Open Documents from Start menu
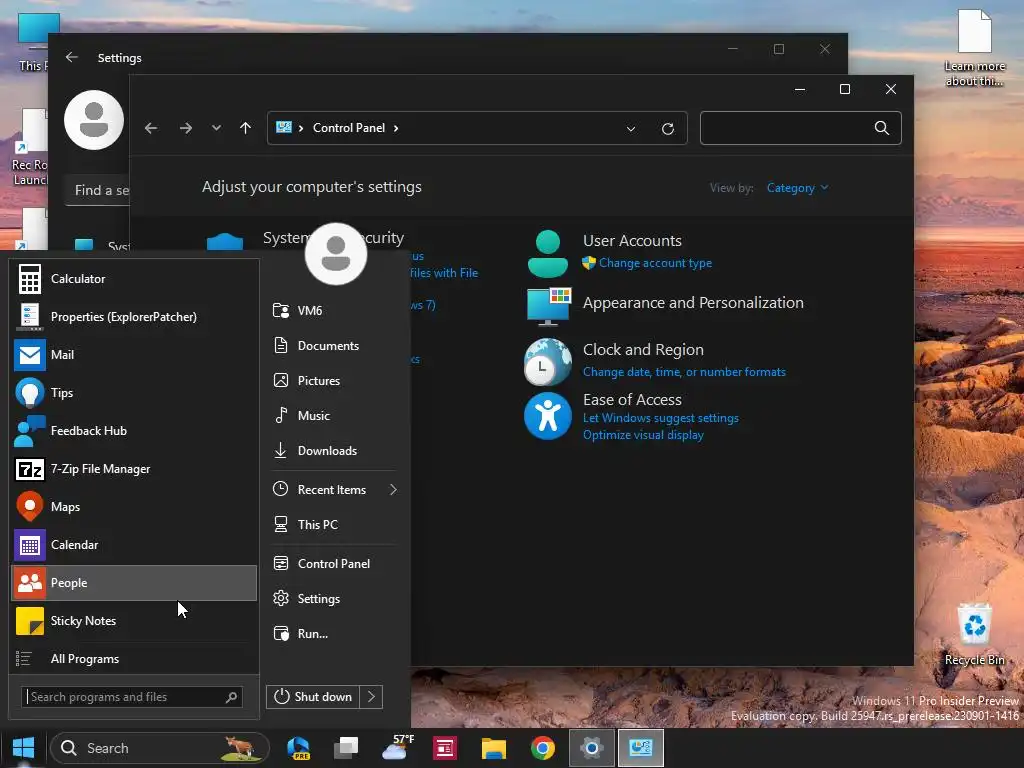 click(x=333, y=345)
